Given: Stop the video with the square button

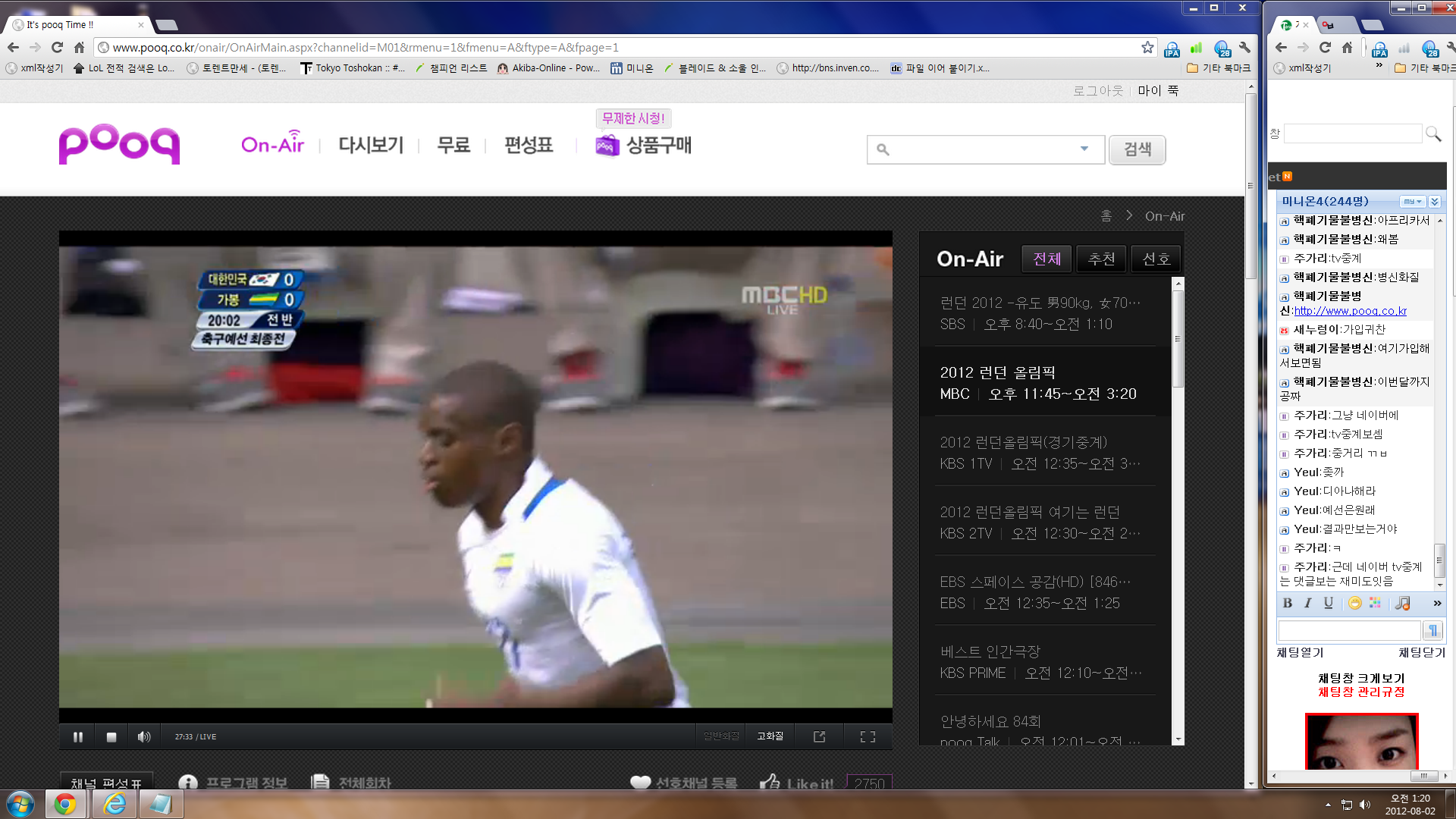Looking at the screenshot, I should pos(111,736).
